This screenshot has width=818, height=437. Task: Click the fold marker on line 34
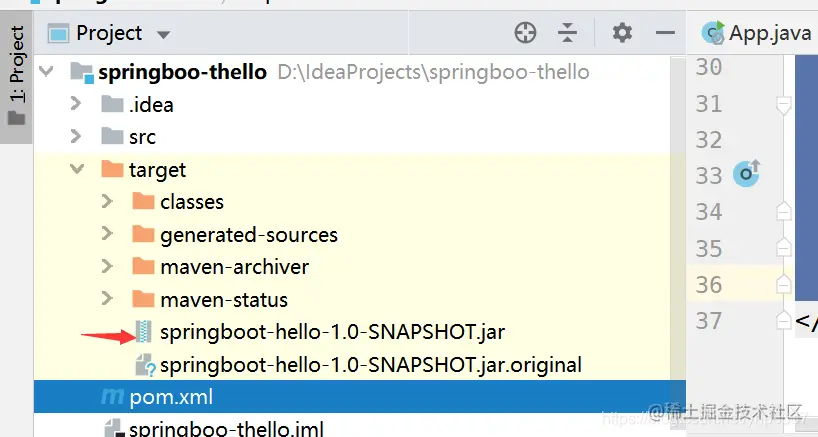[x=784, y=212]
